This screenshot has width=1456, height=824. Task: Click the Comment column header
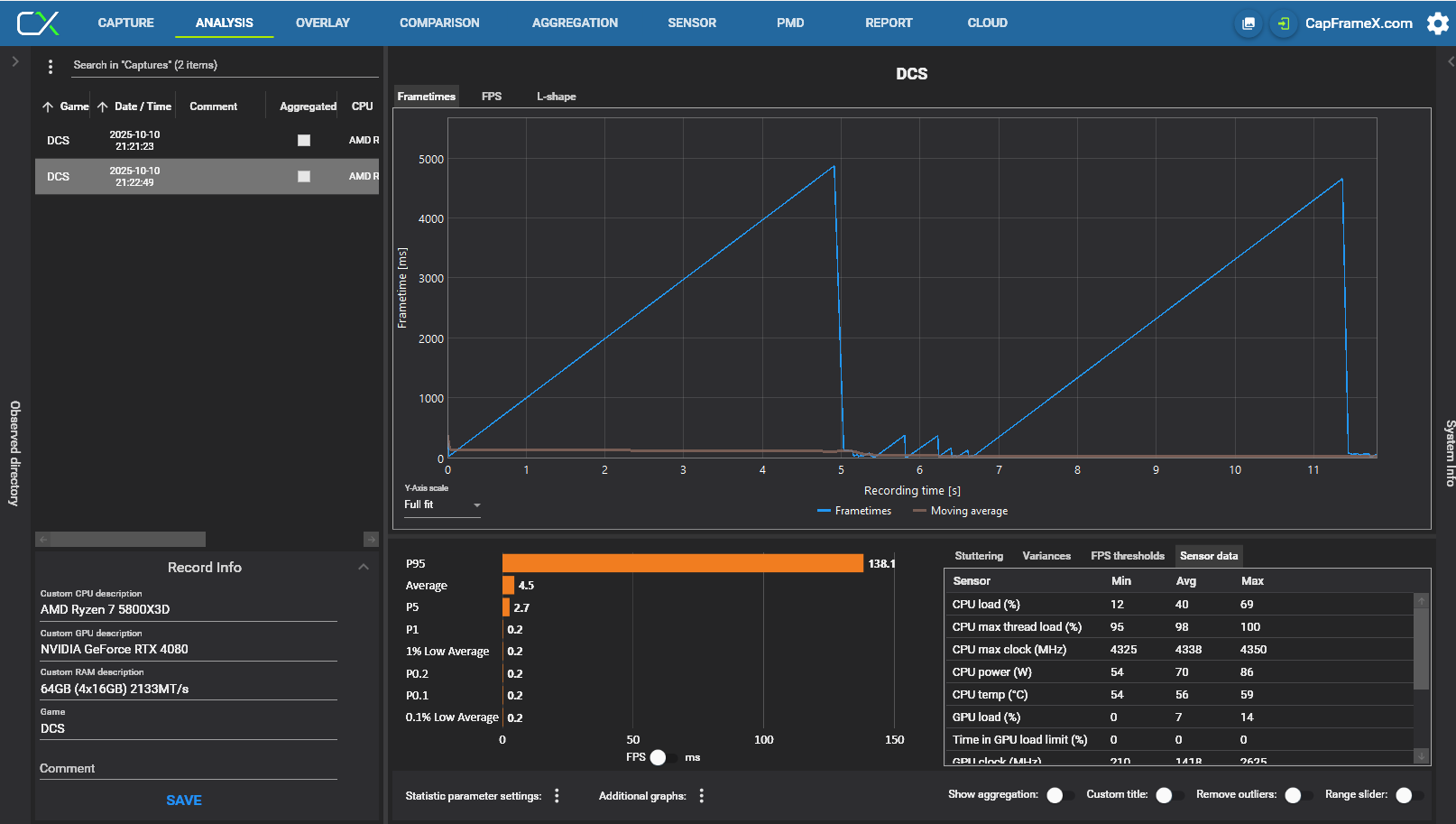[214, 106]
